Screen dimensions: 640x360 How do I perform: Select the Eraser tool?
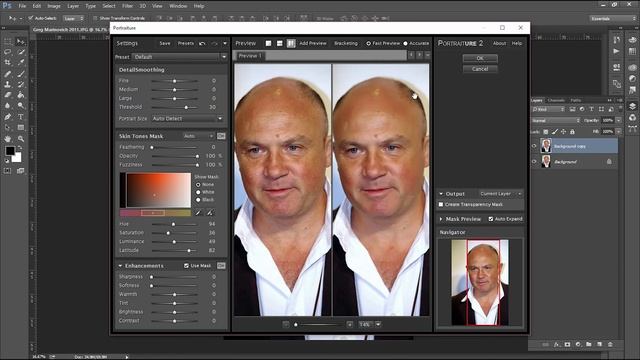pos(7,95)
